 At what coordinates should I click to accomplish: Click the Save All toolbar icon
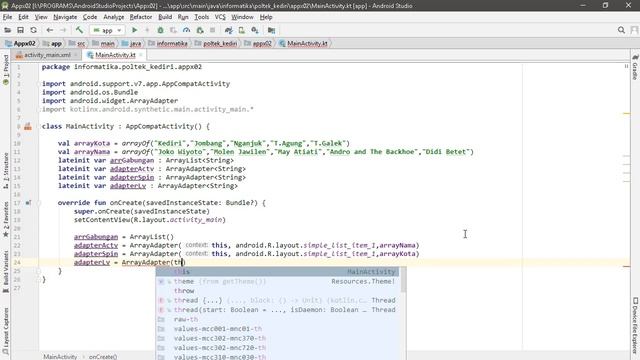[20, 30]
